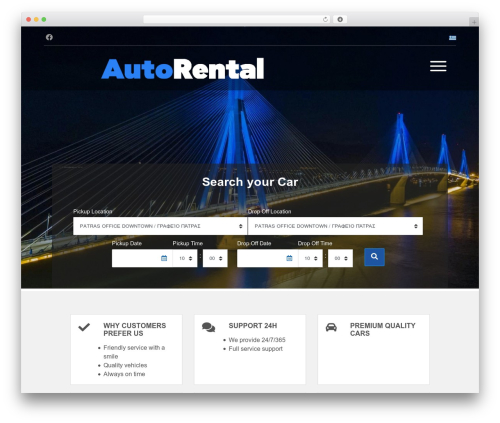Click the checkmark icon in Why Customers card
The height and width of the screenshot is (423, 500).
(x=84, y=327)
